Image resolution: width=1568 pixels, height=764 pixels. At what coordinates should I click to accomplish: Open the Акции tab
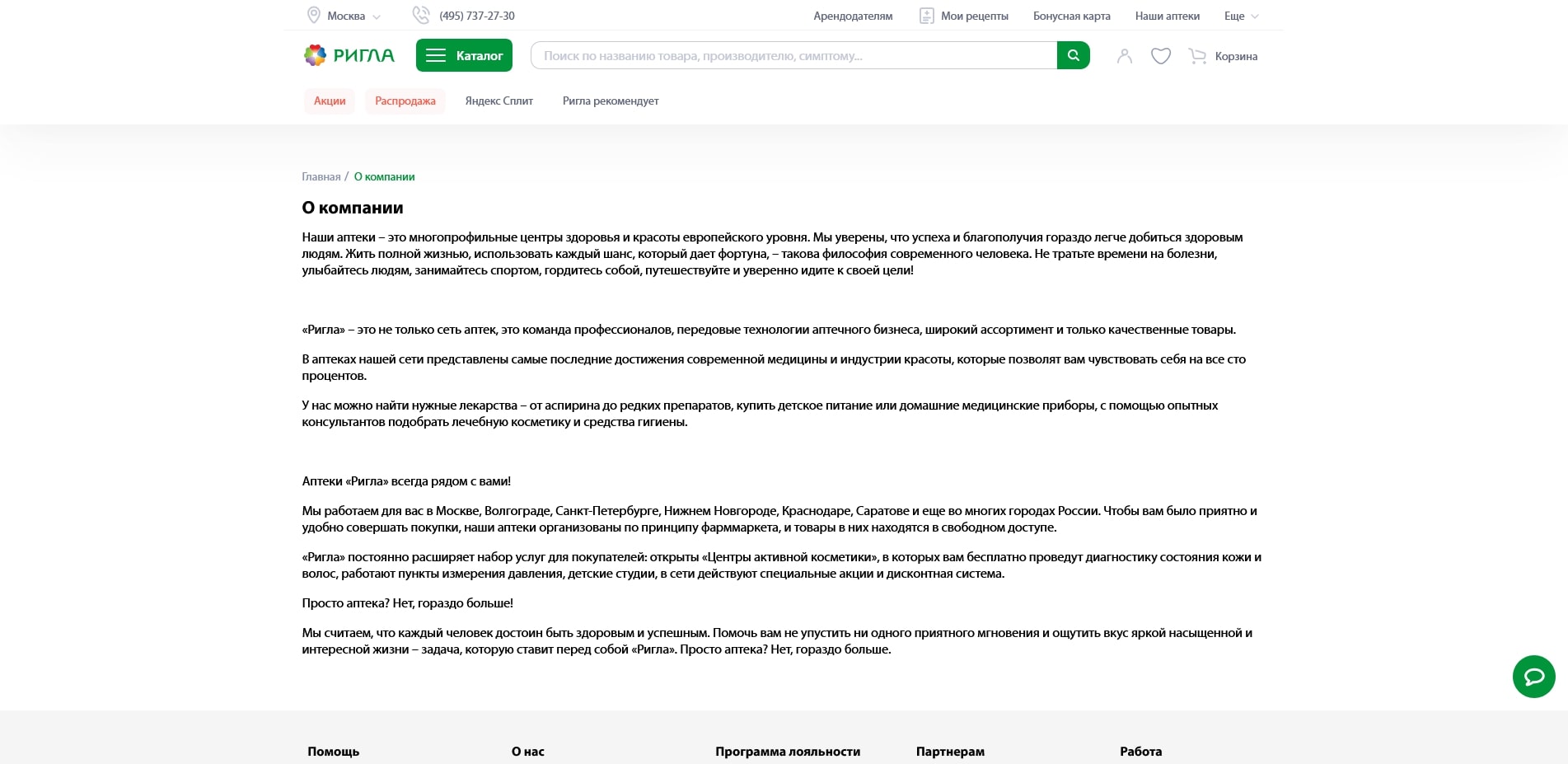pos(330,101)
